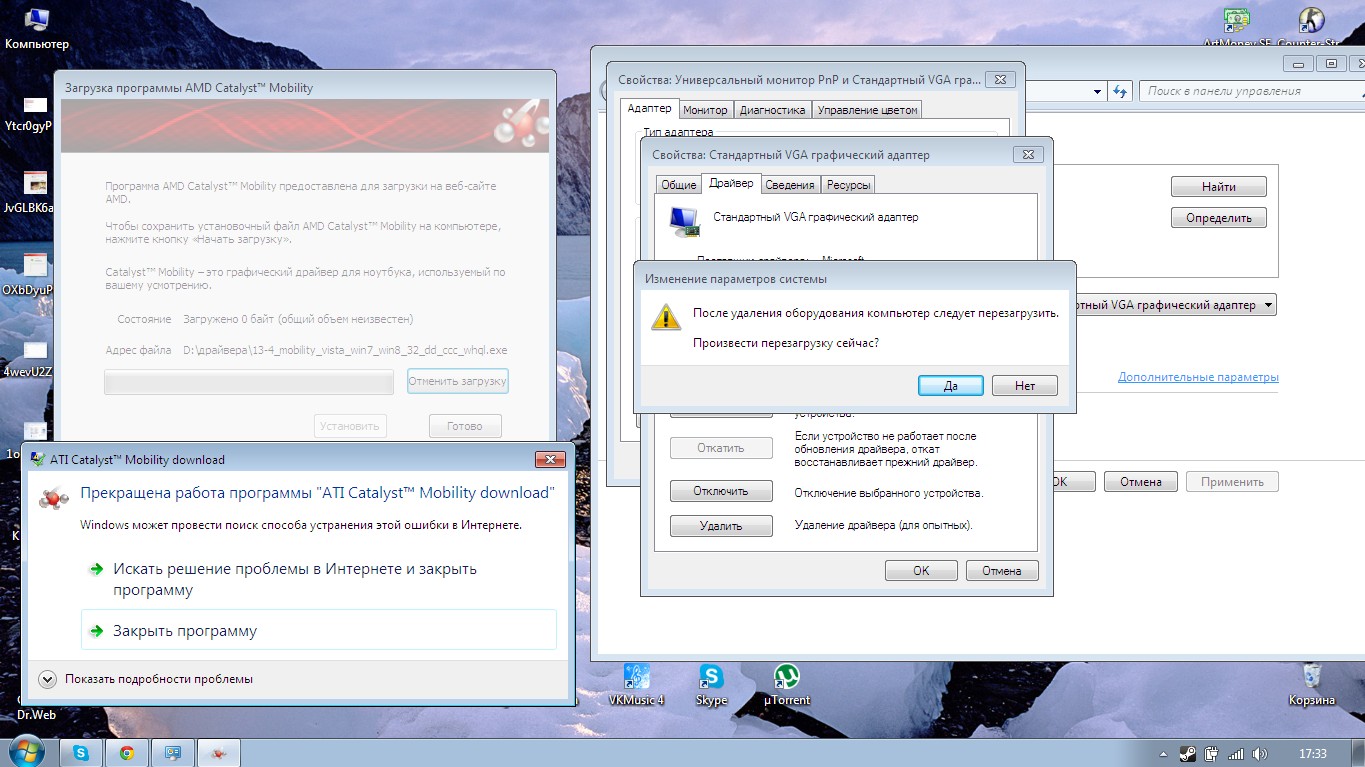Screen dimensions: 1365x767
Task: Click Найти button in Control Panel
Action: point(1219,187)
